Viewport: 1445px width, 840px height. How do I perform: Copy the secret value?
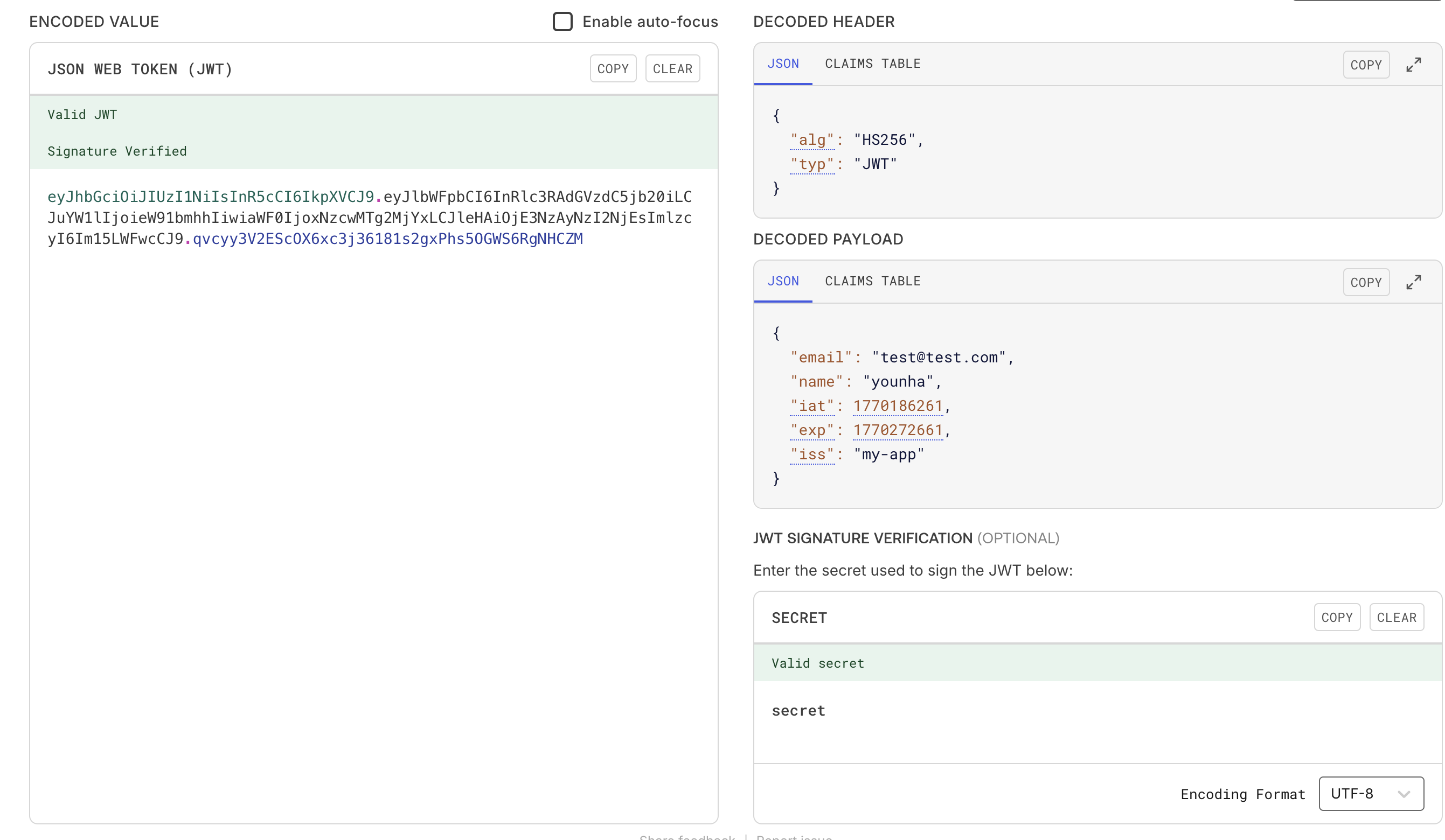click(1337, 617)
